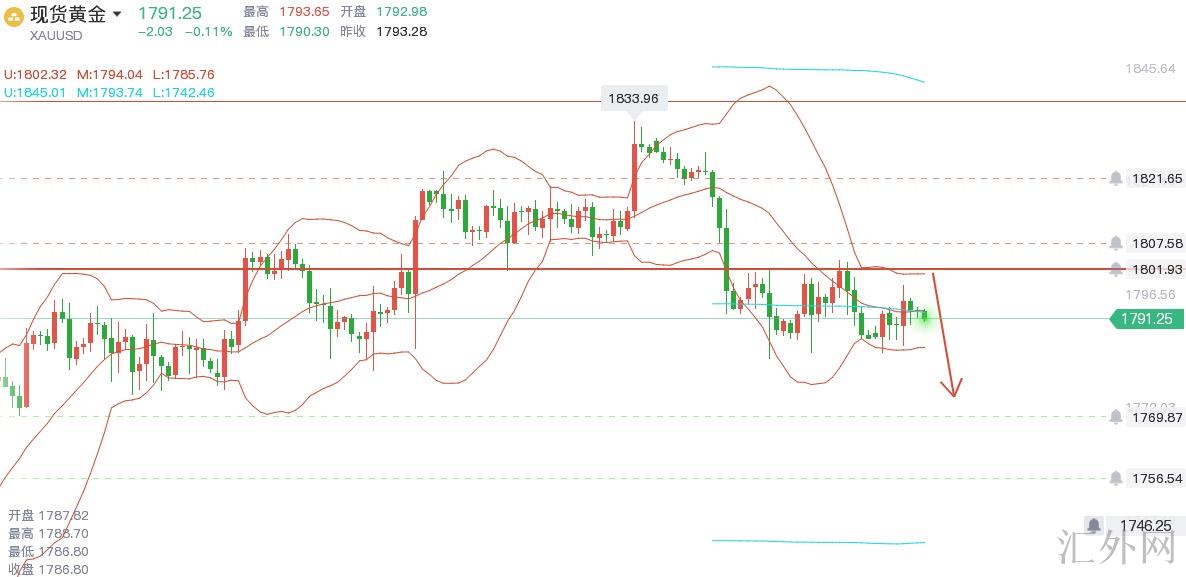Click the header price 1791.25
Viewport: 1186px width, 577px height.
pyautogui.click(x=169, y=13)
